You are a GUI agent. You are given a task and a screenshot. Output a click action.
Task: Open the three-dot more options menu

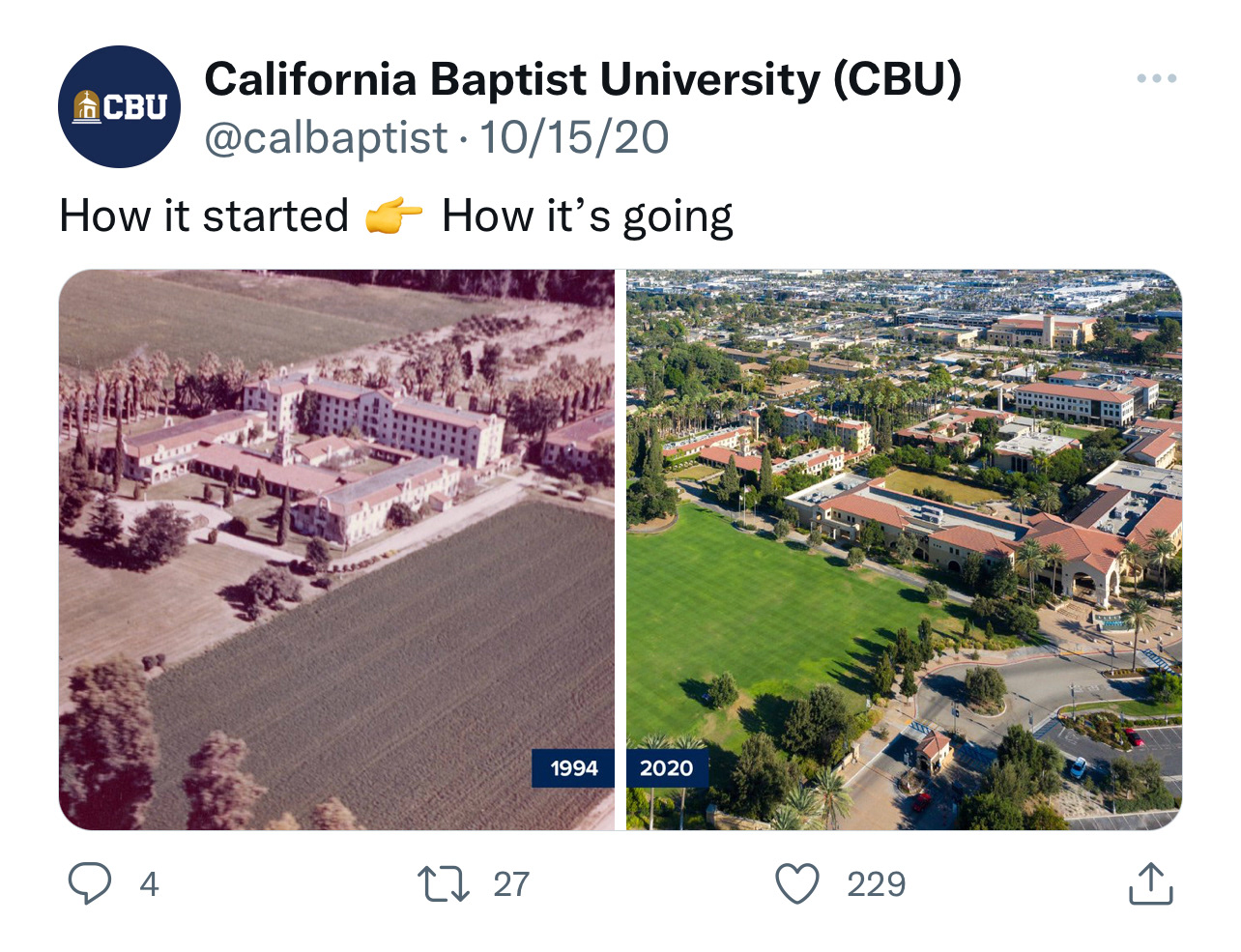(1156, 78)
